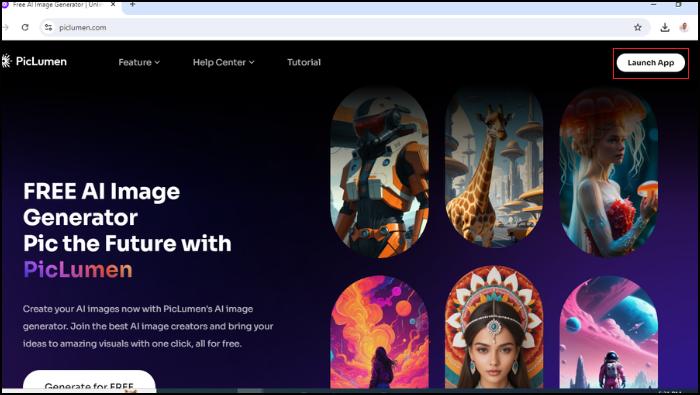Screen dimensions: 700x395
Task: Maximize the browser window
Action: pos(679,4)
